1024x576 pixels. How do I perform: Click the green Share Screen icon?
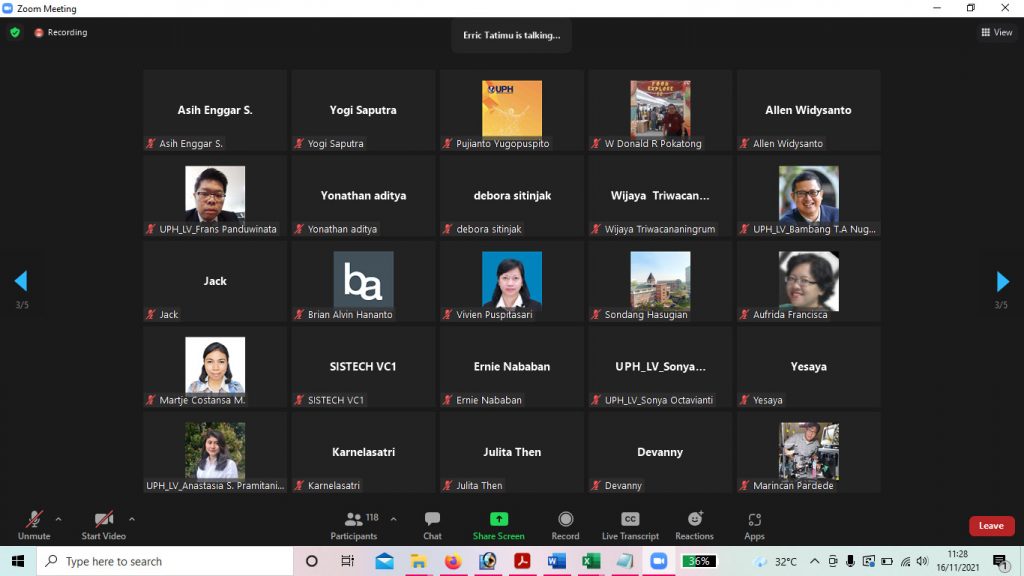(498, 519)
